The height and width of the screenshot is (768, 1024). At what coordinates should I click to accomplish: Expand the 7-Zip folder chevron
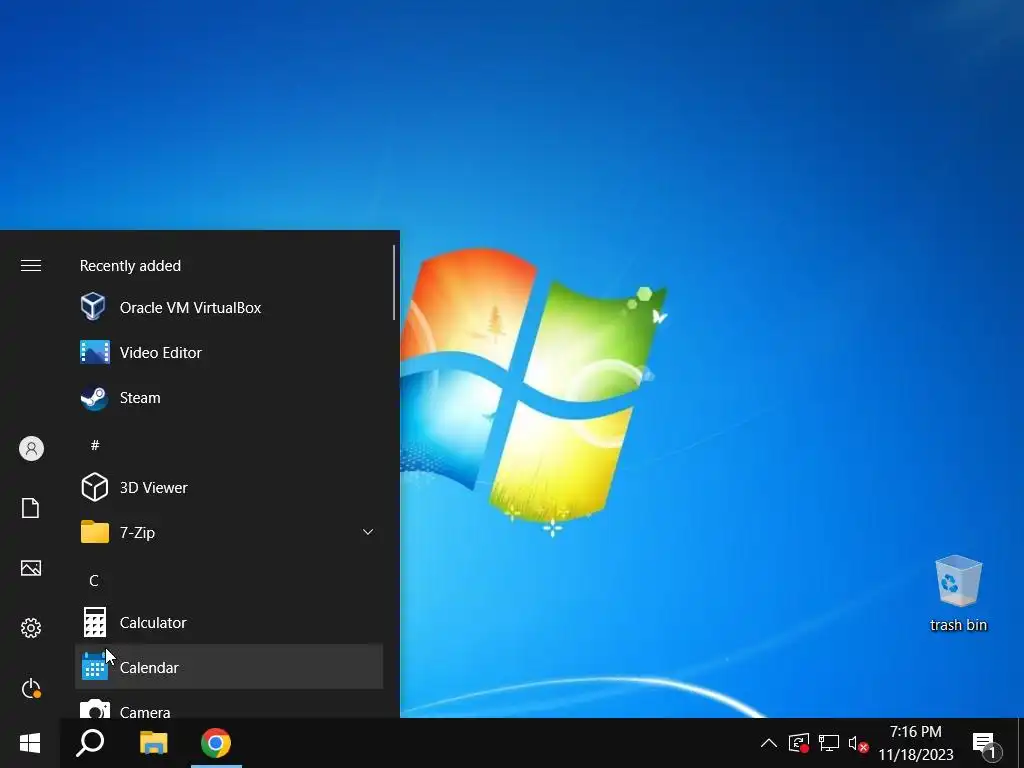368,532
